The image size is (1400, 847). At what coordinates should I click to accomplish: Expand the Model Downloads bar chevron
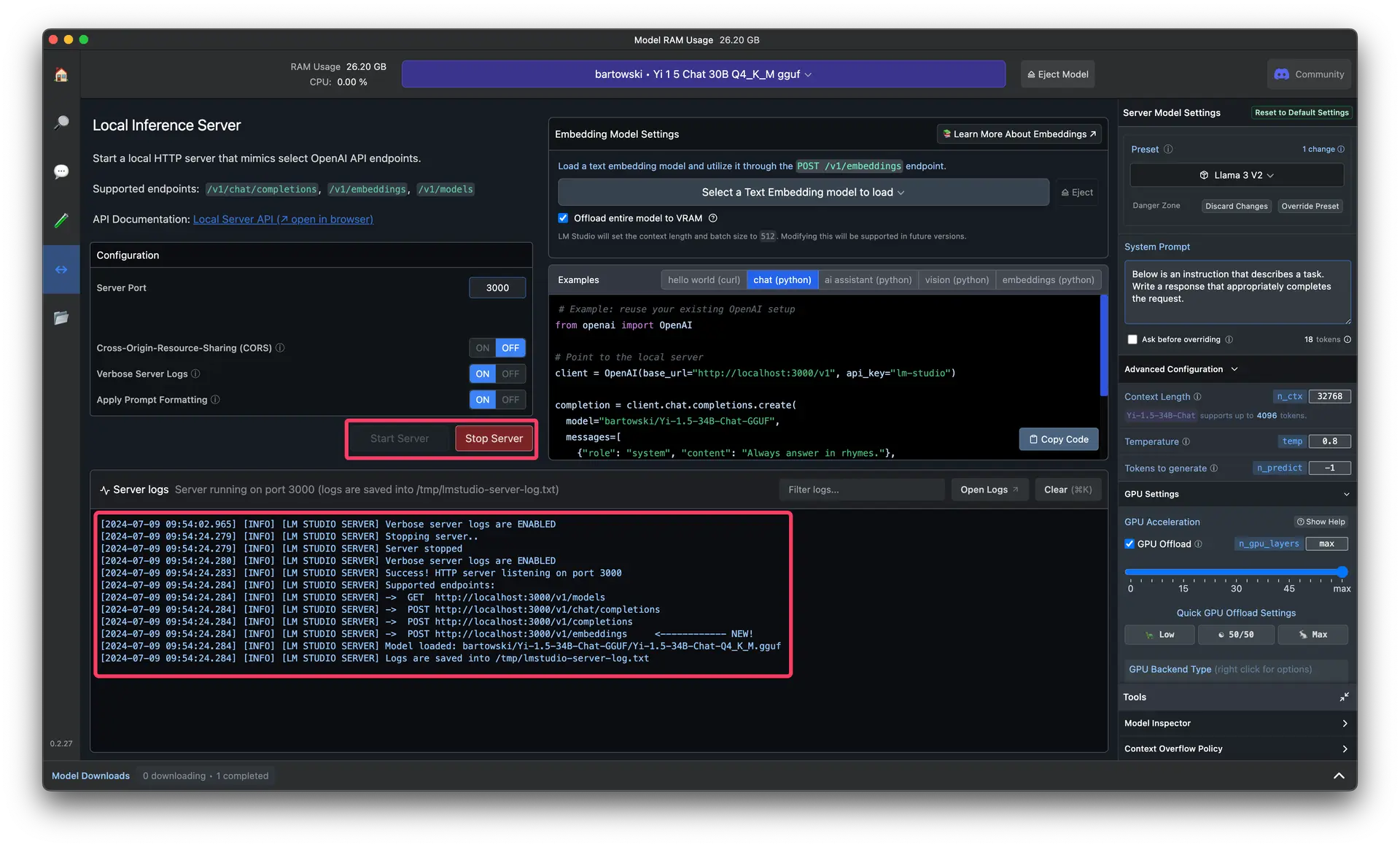pos(1339,776)
